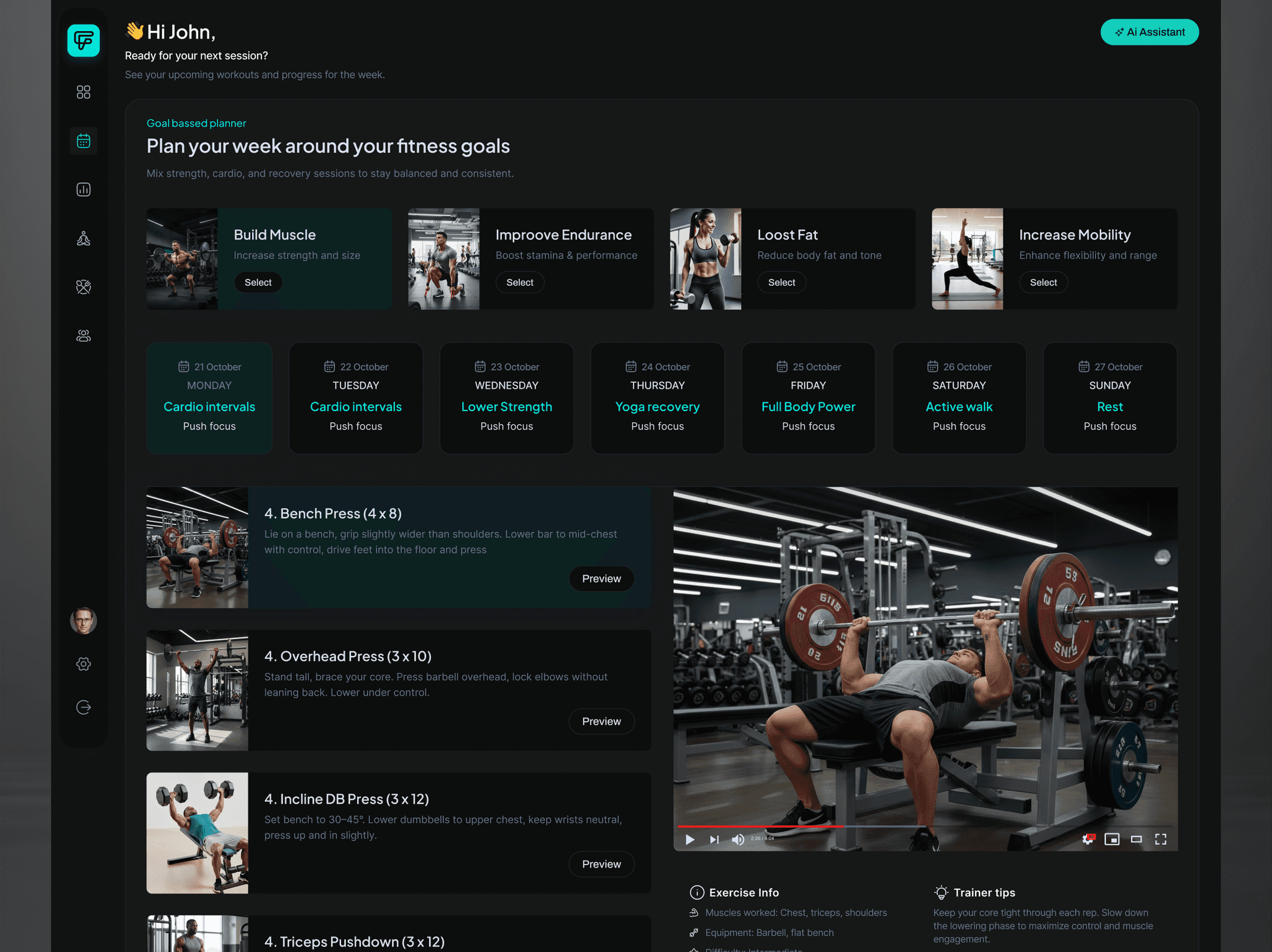Preview the Overhead Press exercise
Viewport: 1272px width, 952px height.
click(x=601, y=722)
